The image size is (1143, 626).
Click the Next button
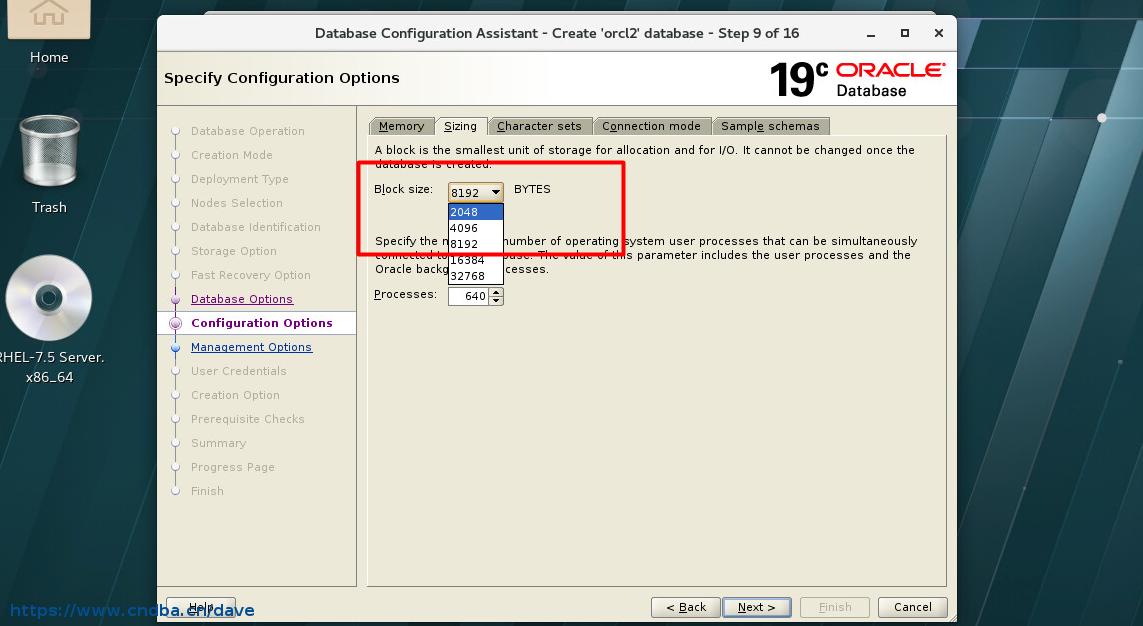coord(757,607)
